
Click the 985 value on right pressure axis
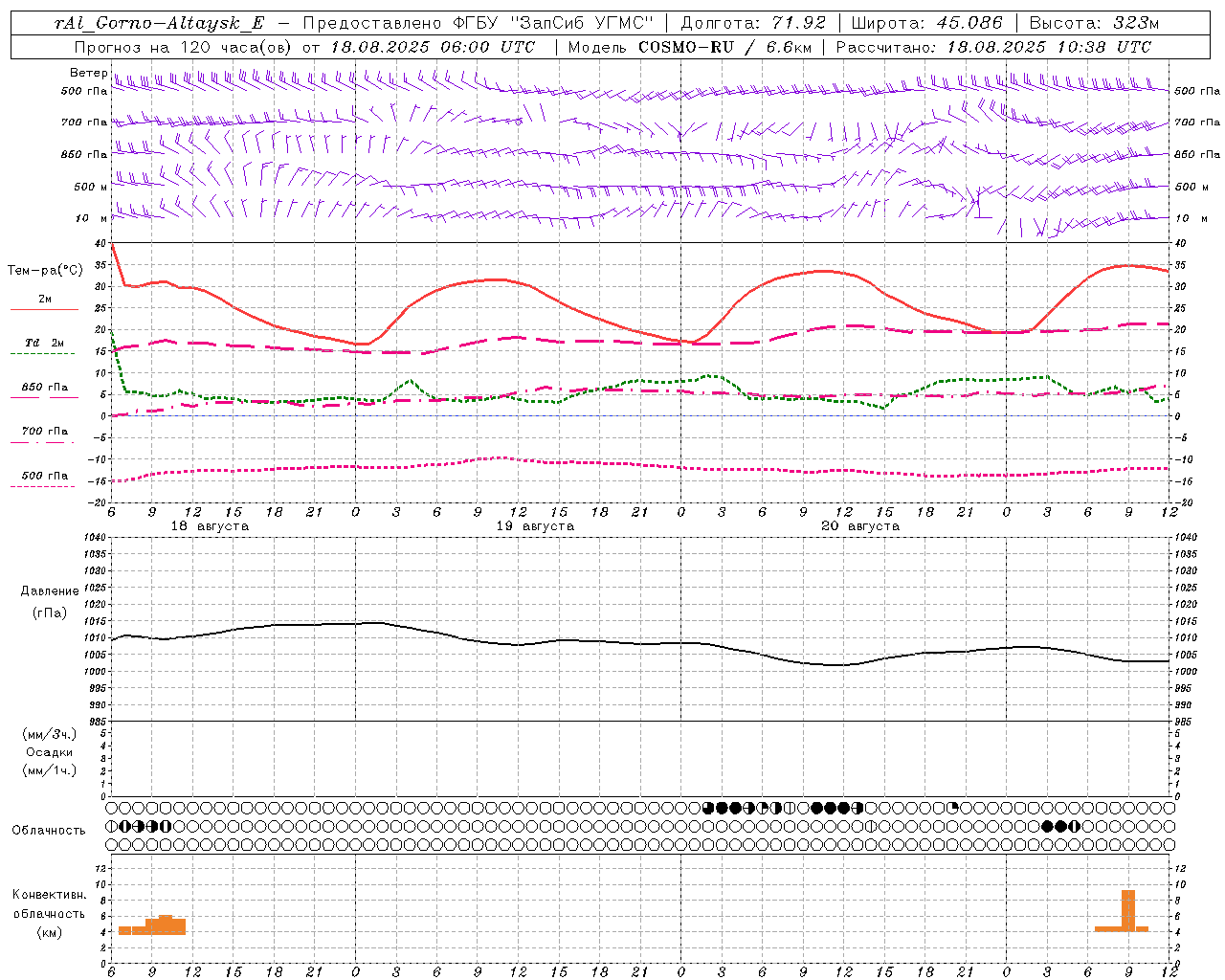(x=1185, y=722)
